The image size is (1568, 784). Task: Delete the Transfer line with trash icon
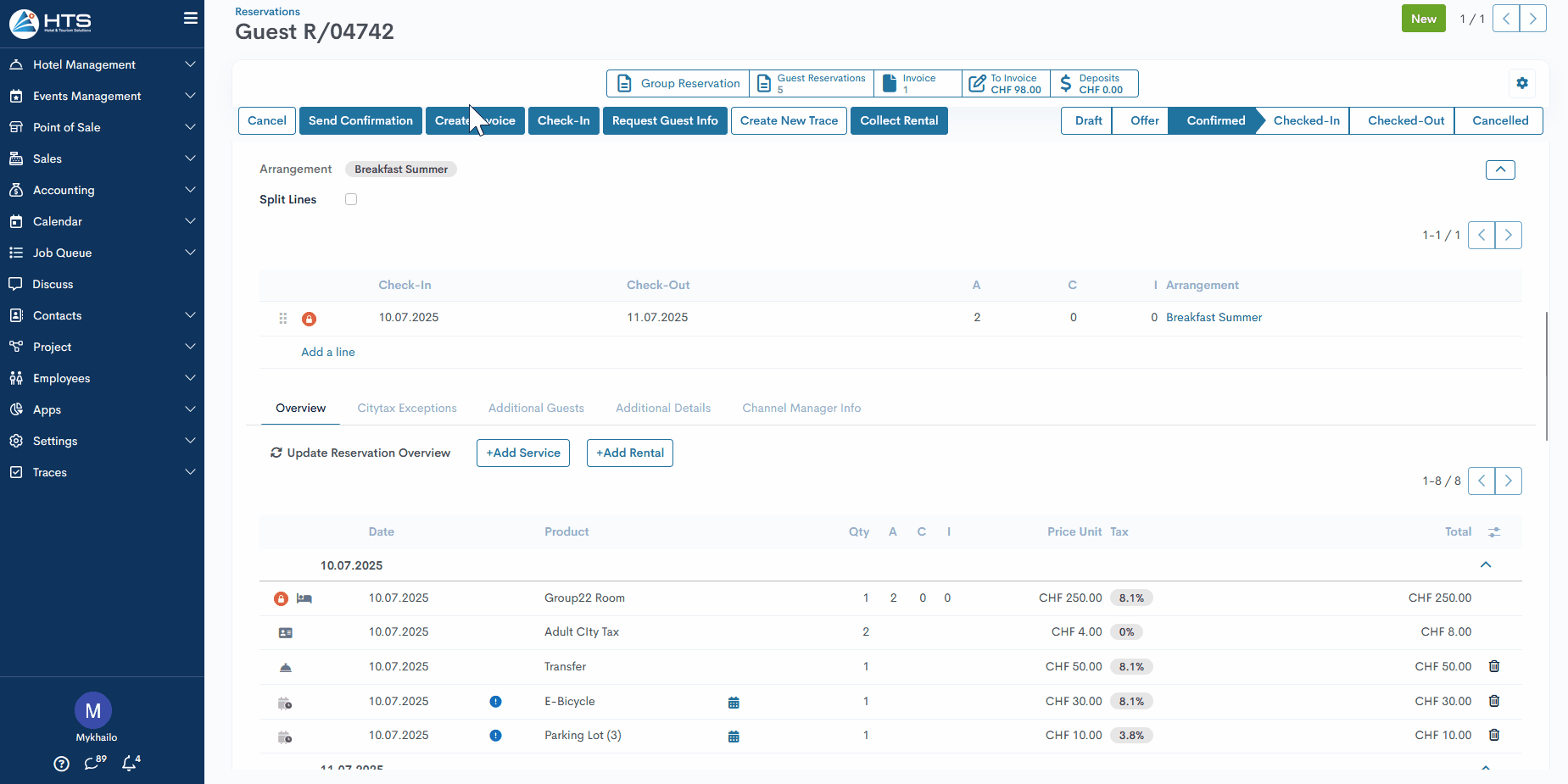1493,667
